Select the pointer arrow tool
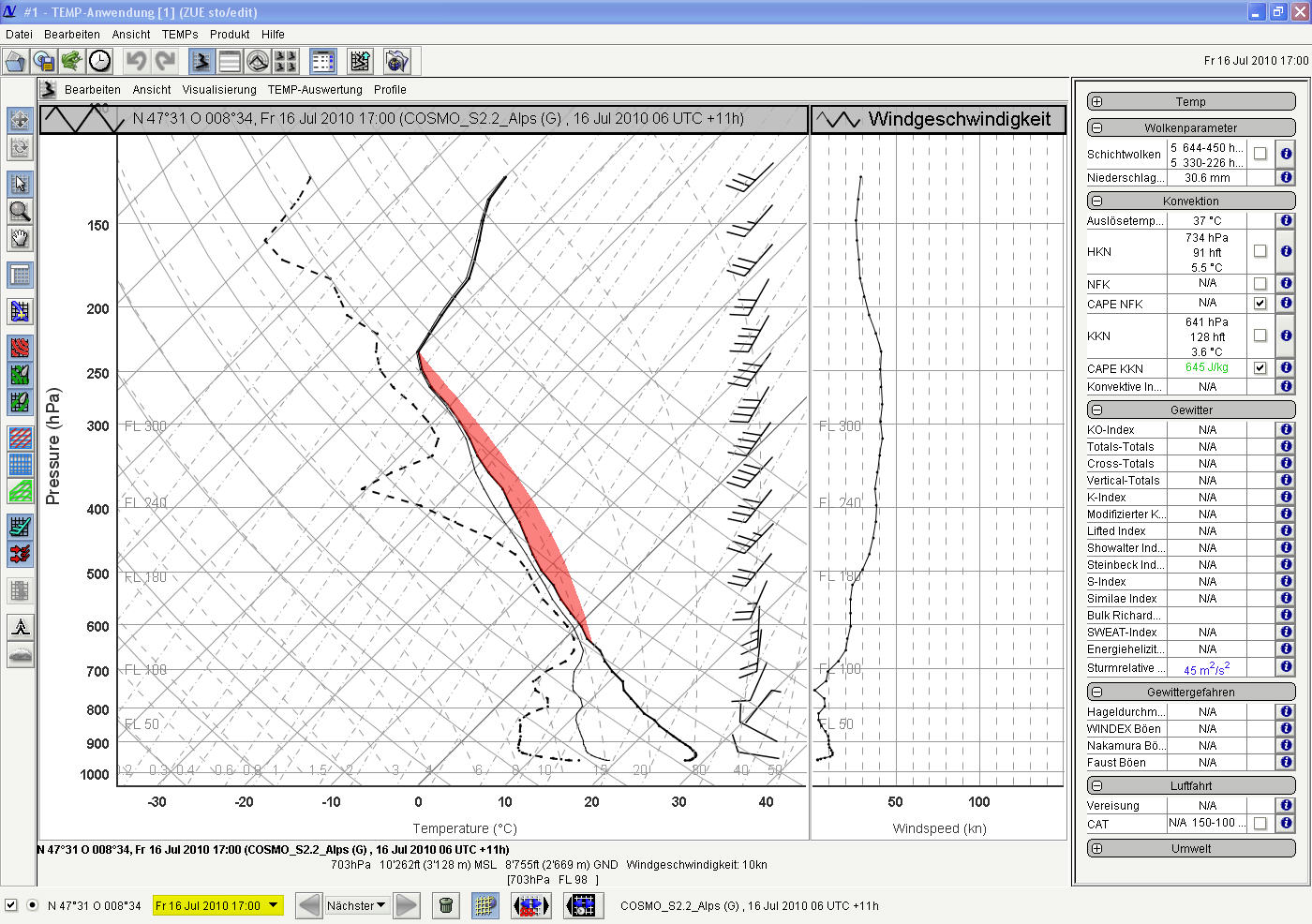Image resolution: width=1312 pixels, height=924 pixels. [20, 183]
